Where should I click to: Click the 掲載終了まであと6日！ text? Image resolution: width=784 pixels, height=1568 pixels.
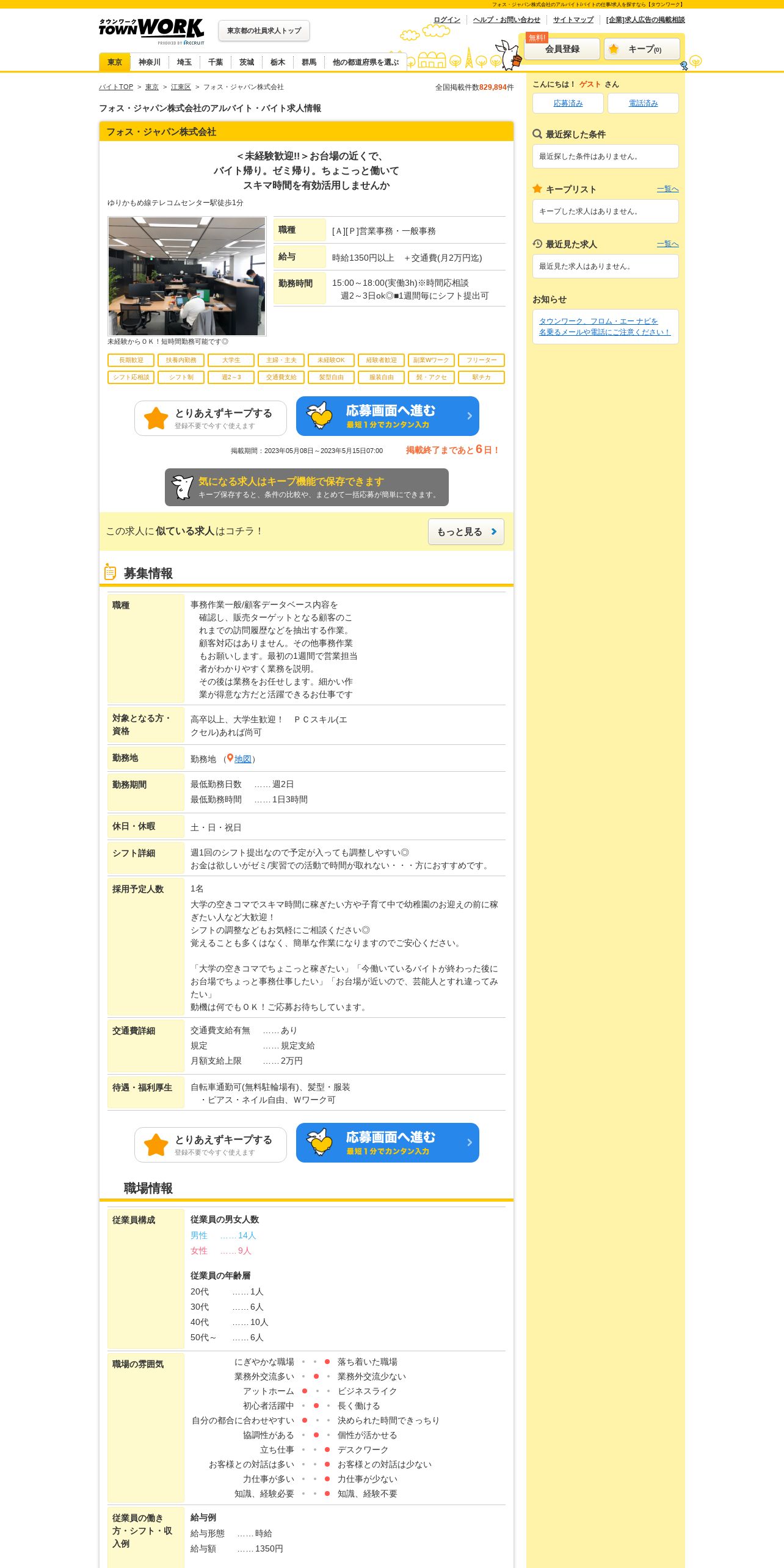pyautogui.click(x=452, y=449)
